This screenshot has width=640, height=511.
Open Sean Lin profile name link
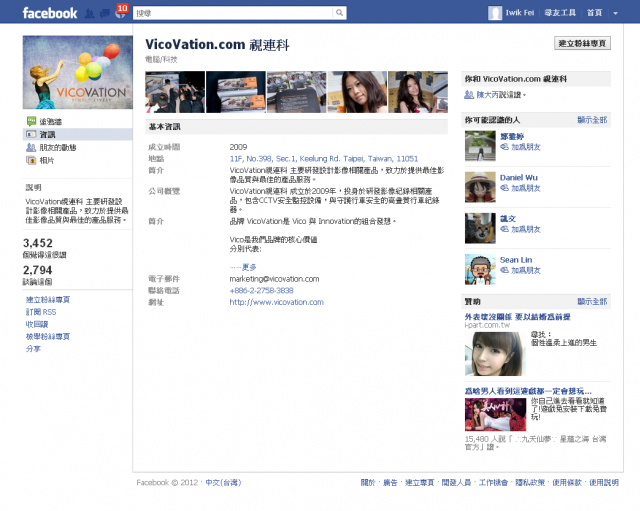coord(516,260)
